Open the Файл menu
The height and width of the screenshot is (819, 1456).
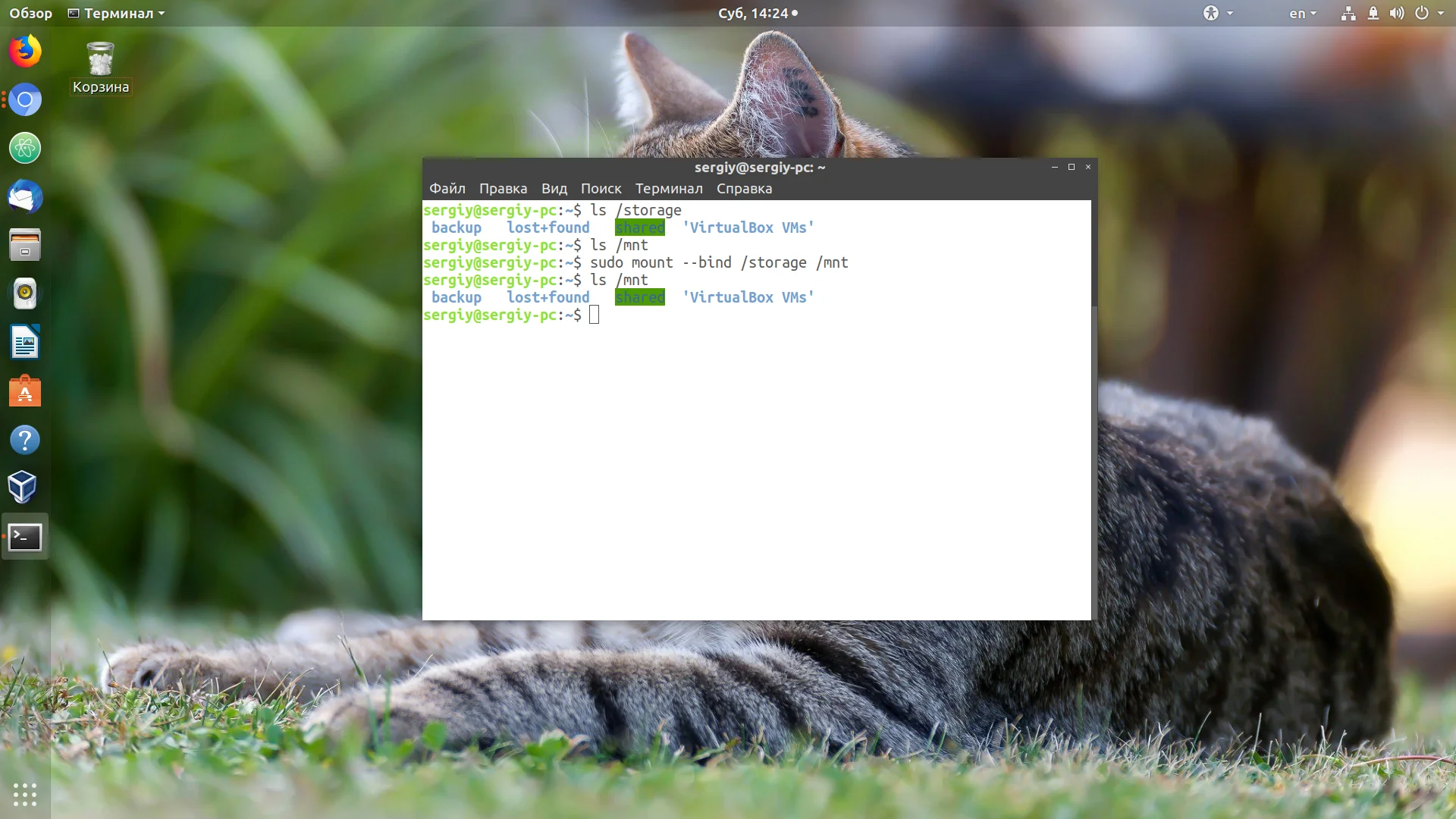pyautogui.click(x=447, y=189)
